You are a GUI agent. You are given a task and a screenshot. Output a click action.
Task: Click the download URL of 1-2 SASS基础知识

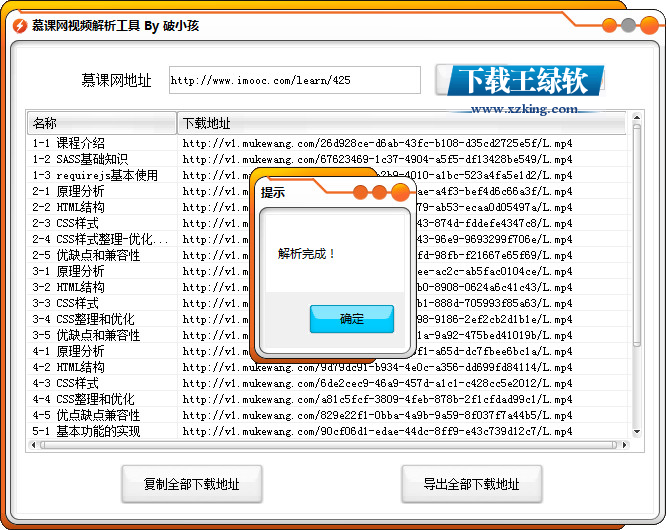pos(377,159)
